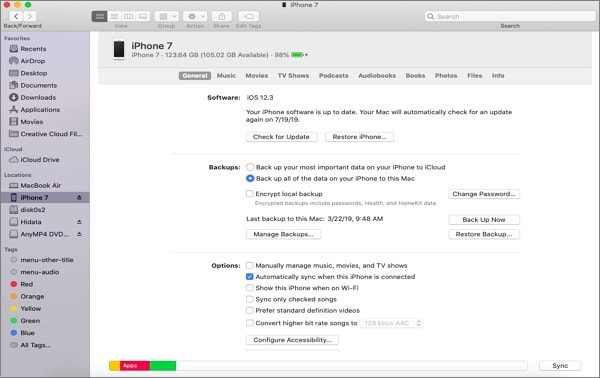Screen dimensions: 600x378
Task: Switch to the Books tab
Action: (x=416, y=76)
